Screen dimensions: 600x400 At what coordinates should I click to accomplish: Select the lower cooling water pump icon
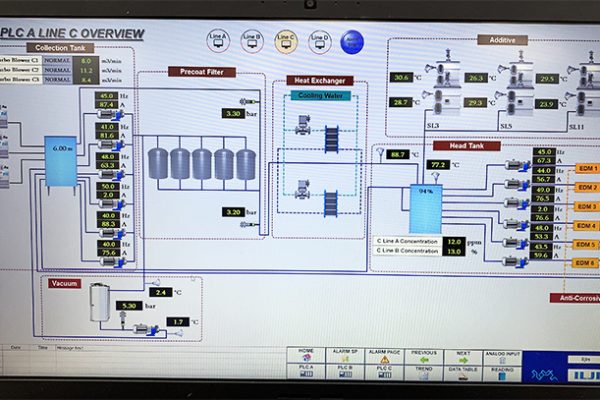tap(302, 189)
